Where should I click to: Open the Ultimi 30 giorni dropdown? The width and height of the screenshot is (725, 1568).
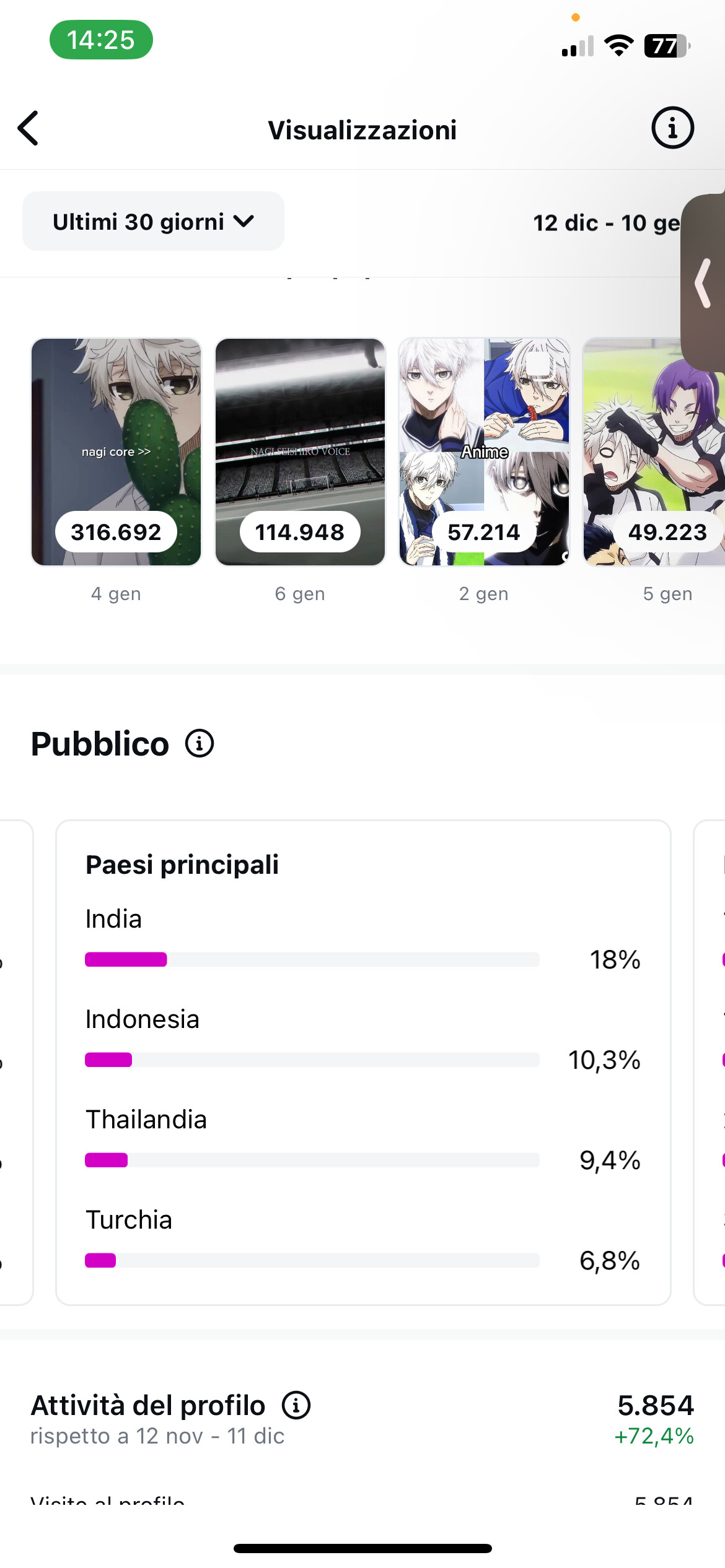[x=153, y=222]
